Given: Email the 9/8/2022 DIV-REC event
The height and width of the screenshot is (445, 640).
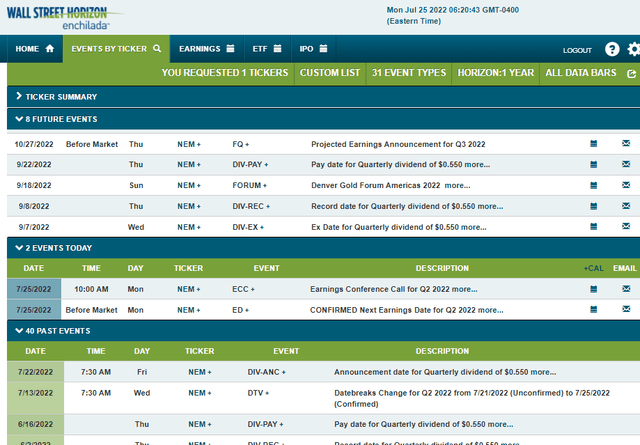Looking at the screenshot, I should point(626,206).
